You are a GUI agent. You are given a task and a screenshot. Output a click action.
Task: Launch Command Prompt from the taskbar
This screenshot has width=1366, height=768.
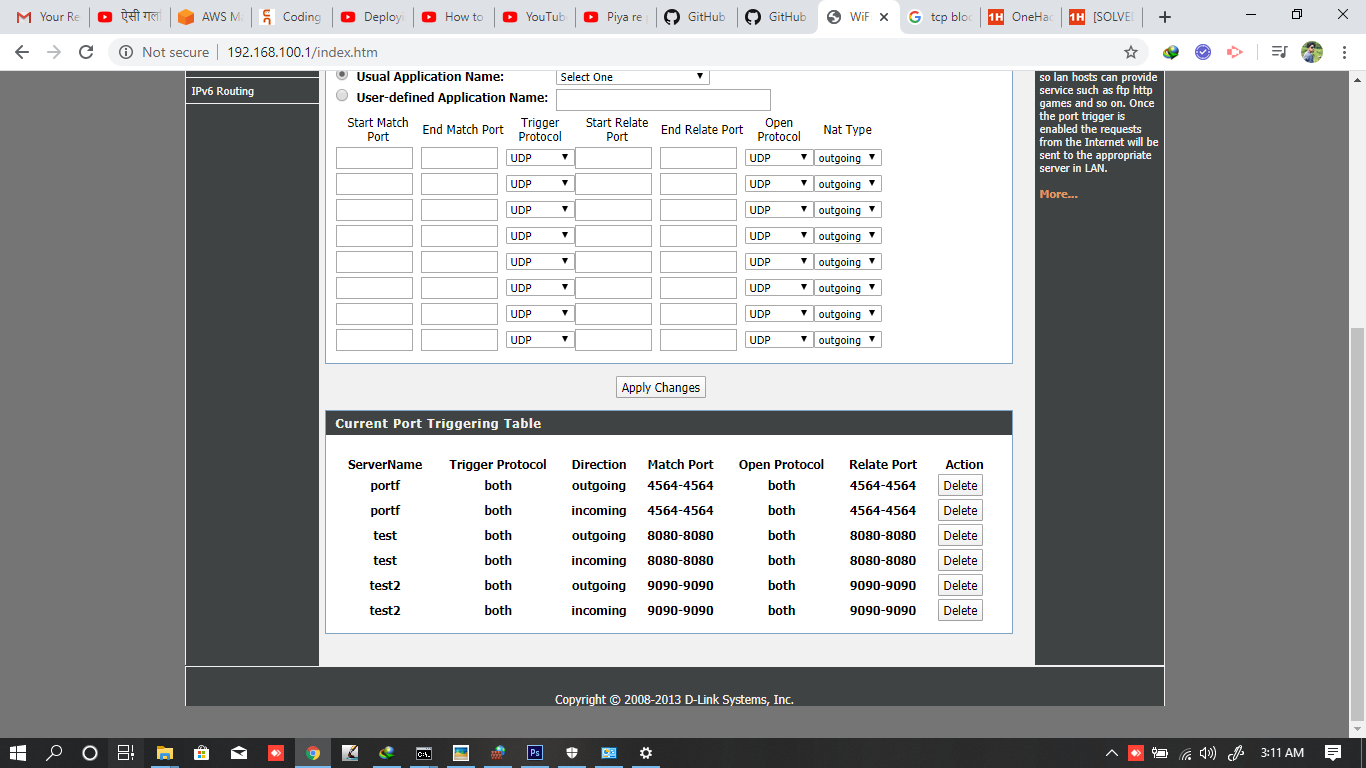click(x=424, y=753)
